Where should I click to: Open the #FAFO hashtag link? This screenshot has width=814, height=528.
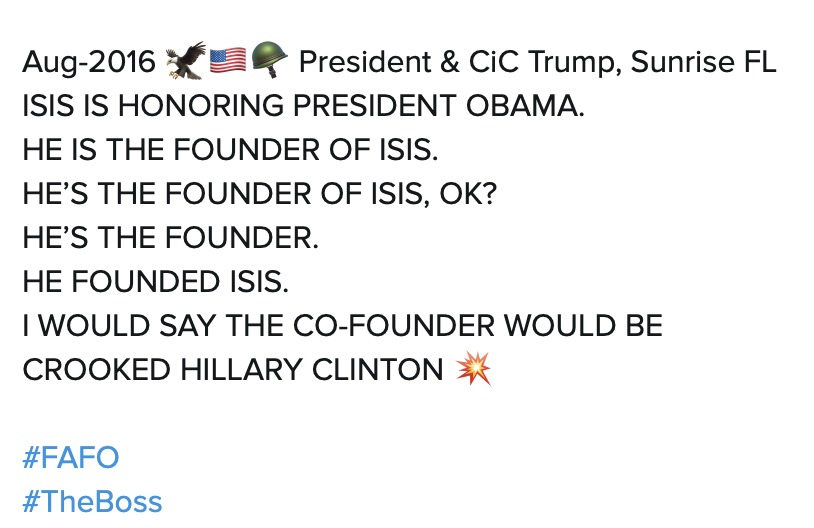tap(70, 458)
